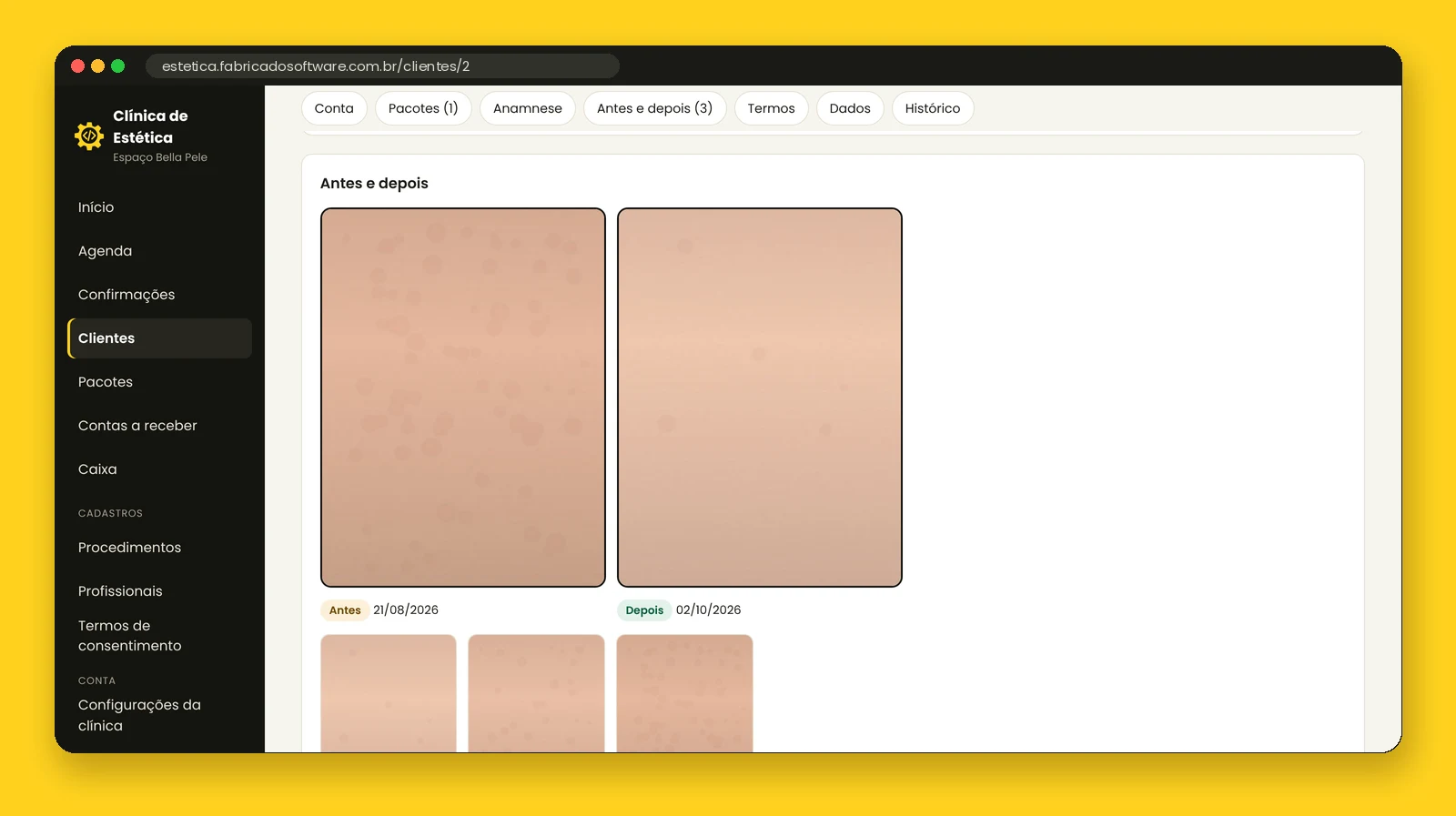Go to Início in the sidebar
1456x816 pixels.
(x=159, y=207)
